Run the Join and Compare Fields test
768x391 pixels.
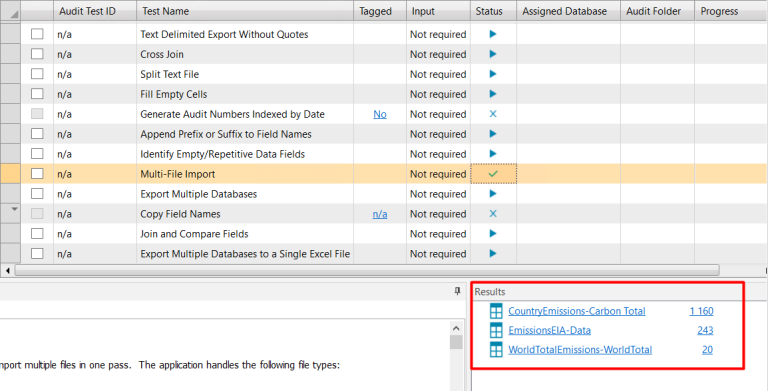click(493, 234)
